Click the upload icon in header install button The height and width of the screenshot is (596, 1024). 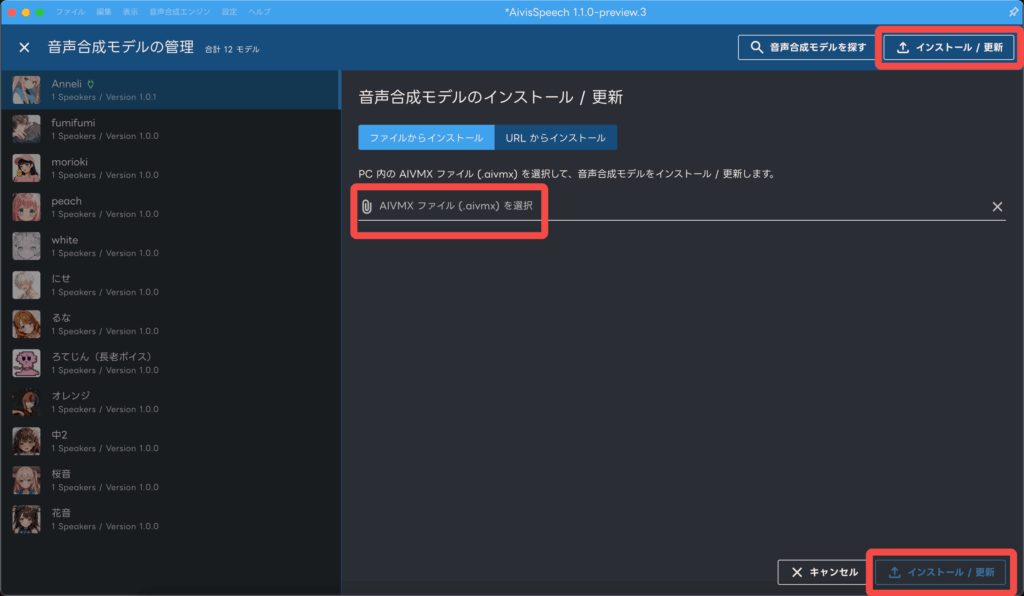click(903, 47)
